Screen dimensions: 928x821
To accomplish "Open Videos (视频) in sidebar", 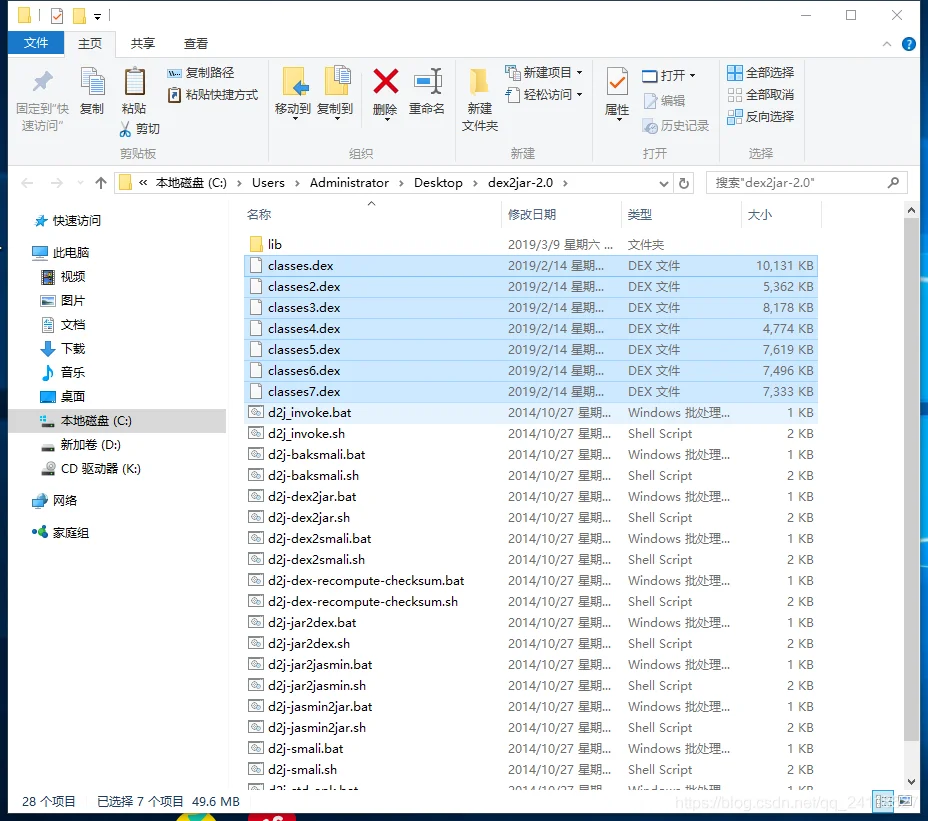I will pyautogui.click(x=63, y=276).
